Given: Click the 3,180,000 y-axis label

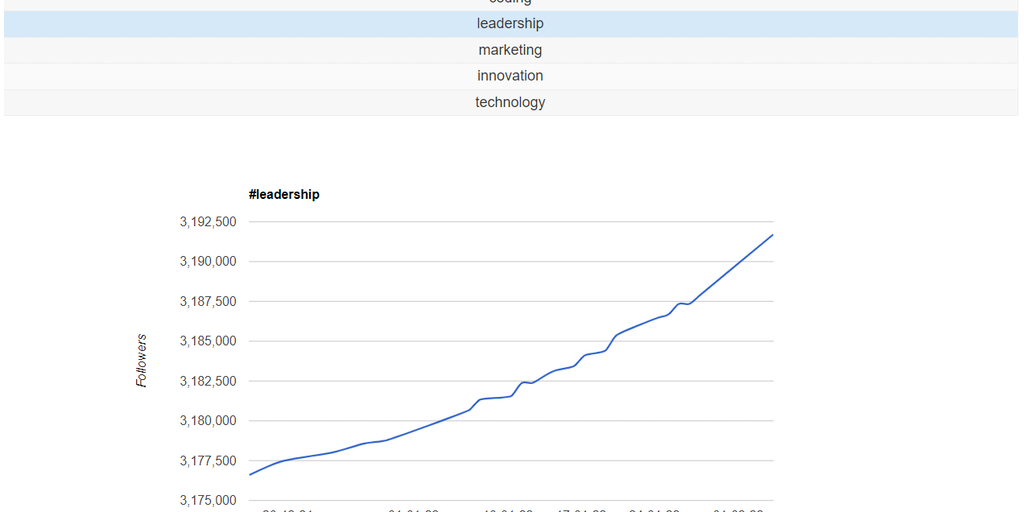Looking at the screenshot, I should pyautogui.click(x=208, y=421).
